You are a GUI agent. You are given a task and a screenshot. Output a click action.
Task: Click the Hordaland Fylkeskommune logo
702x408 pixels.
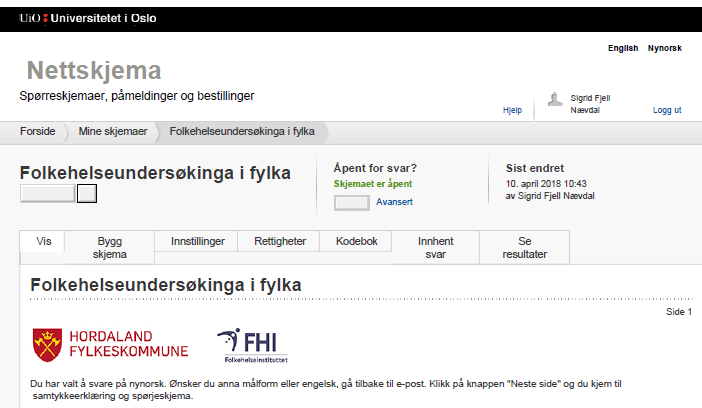click(110, 343)
